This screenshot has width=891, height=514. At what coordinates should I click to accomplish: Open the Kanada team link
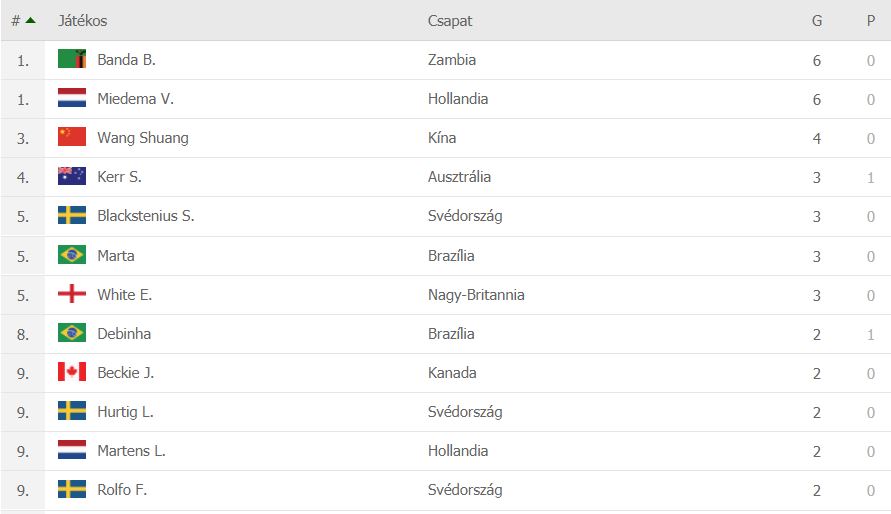click(452, 373)
